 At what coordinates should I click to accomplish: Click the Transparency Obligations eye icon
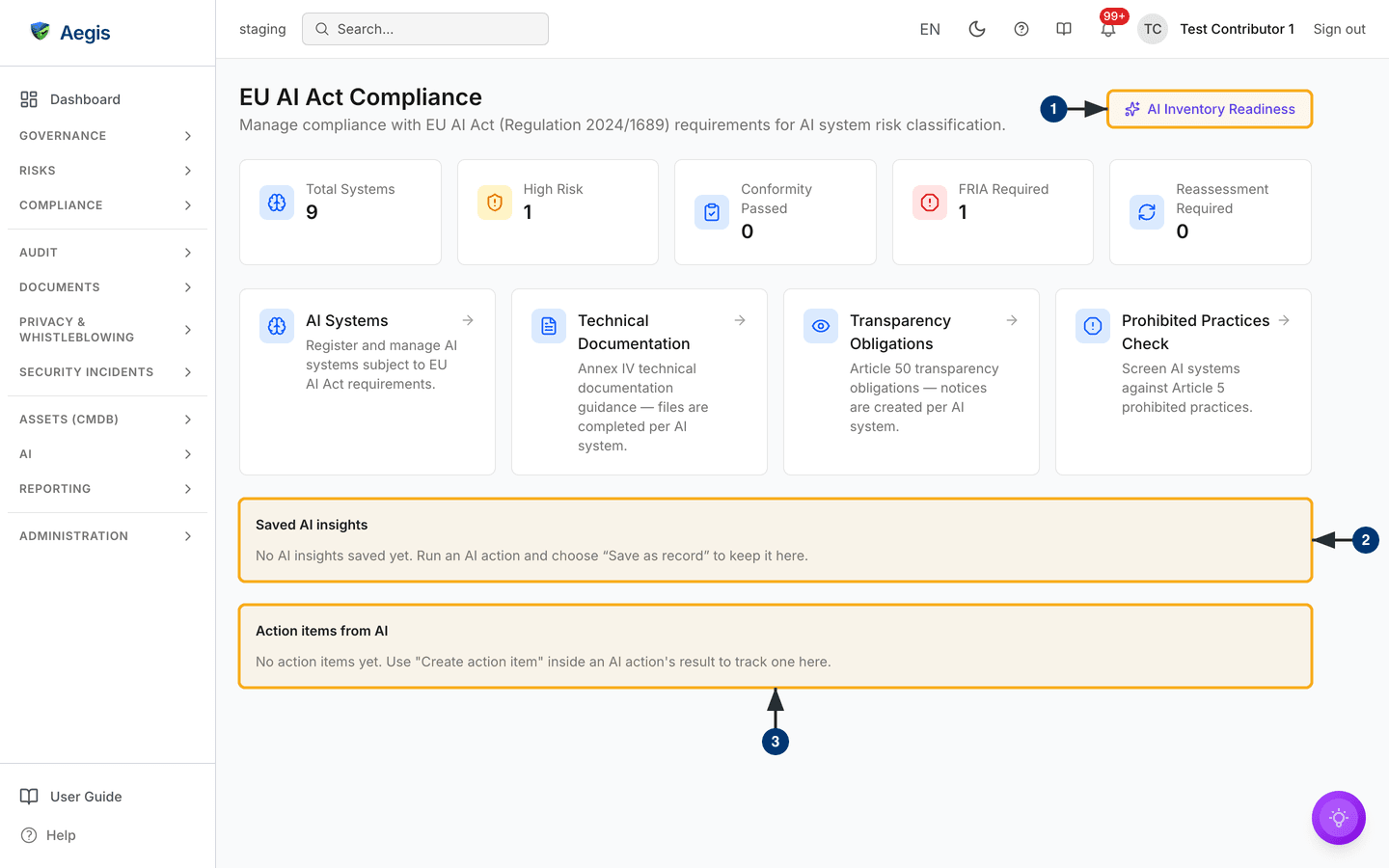(821, 326)
